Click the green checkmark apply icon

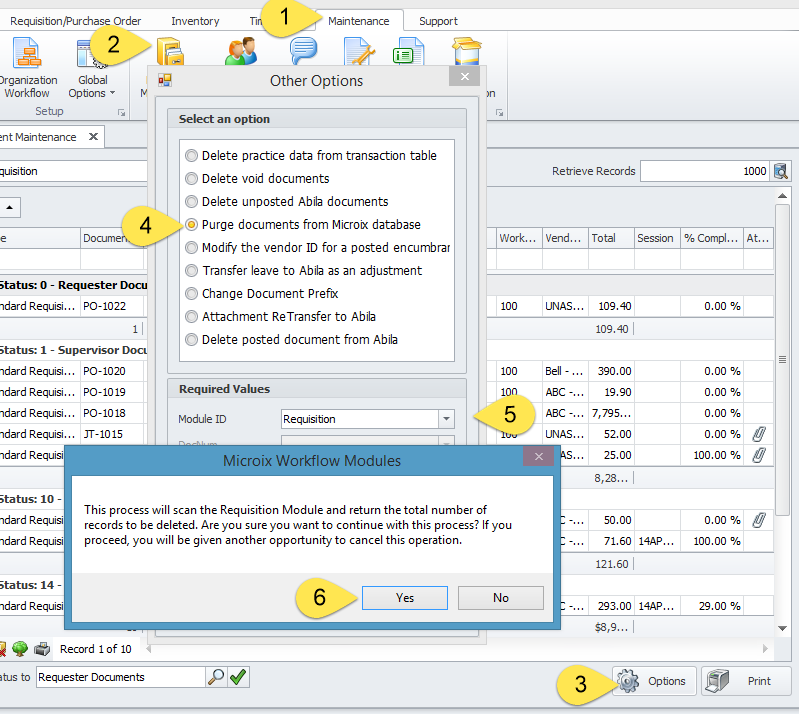(238, 677)
